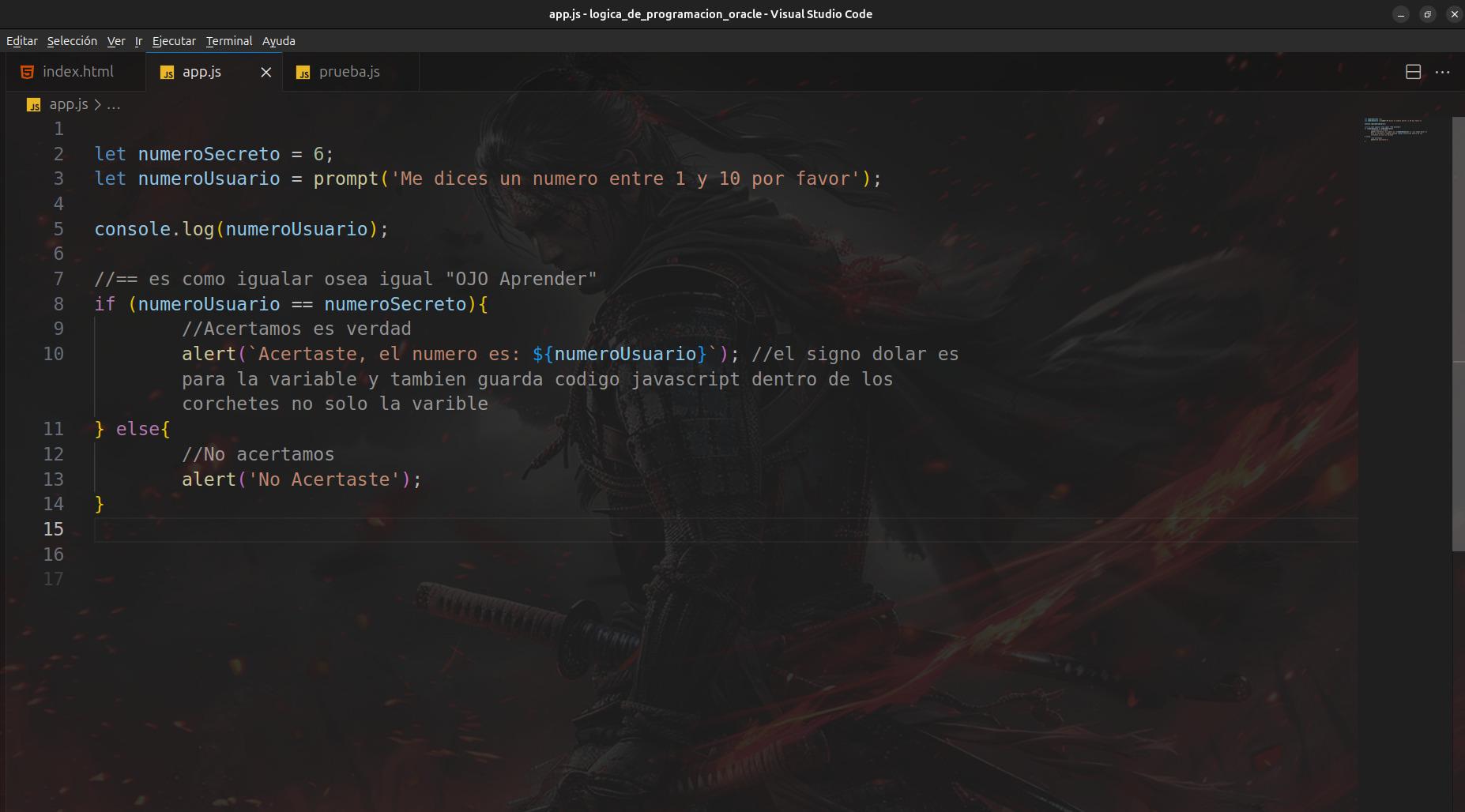Screen dimensions: 1465x812
Task: Click the app.js breadcrumb item
Action: (x=69, y=104)
